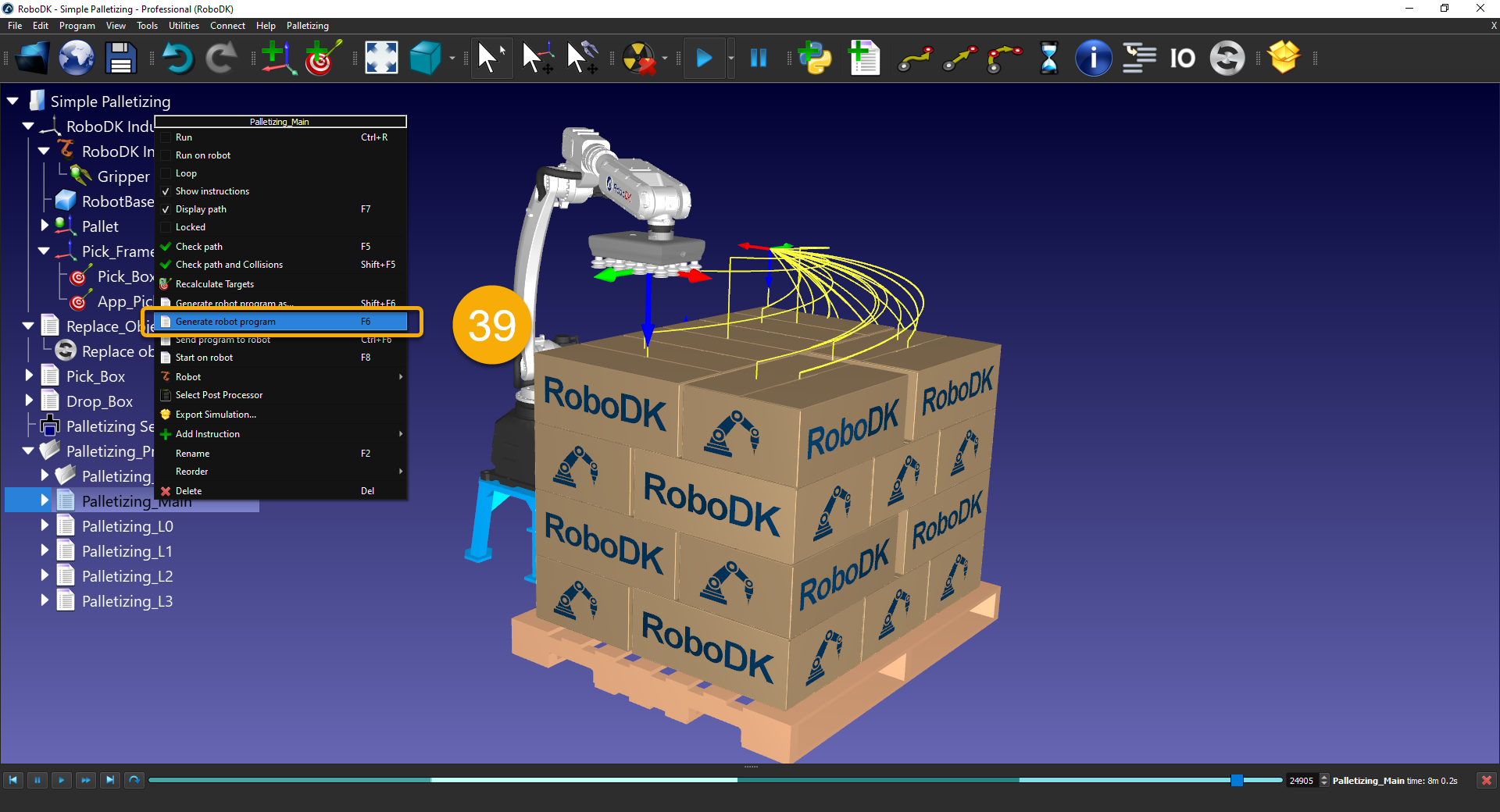1500x812 pixels.
Task: Click the blue information icon
Action: coord(1093,58)
